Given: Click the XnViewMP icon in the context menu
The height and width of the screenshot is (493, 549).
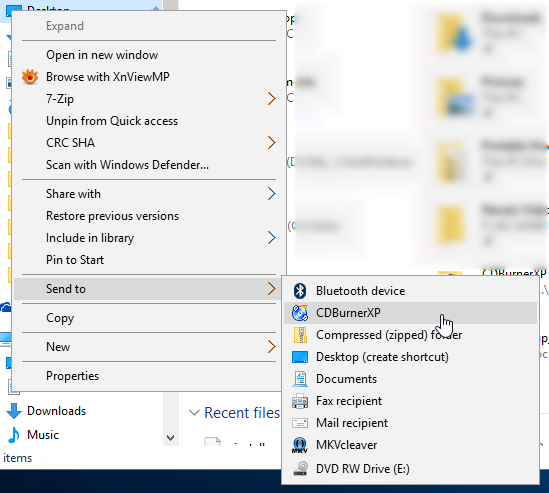Looking at the screenshot, I should pos(30,77).
